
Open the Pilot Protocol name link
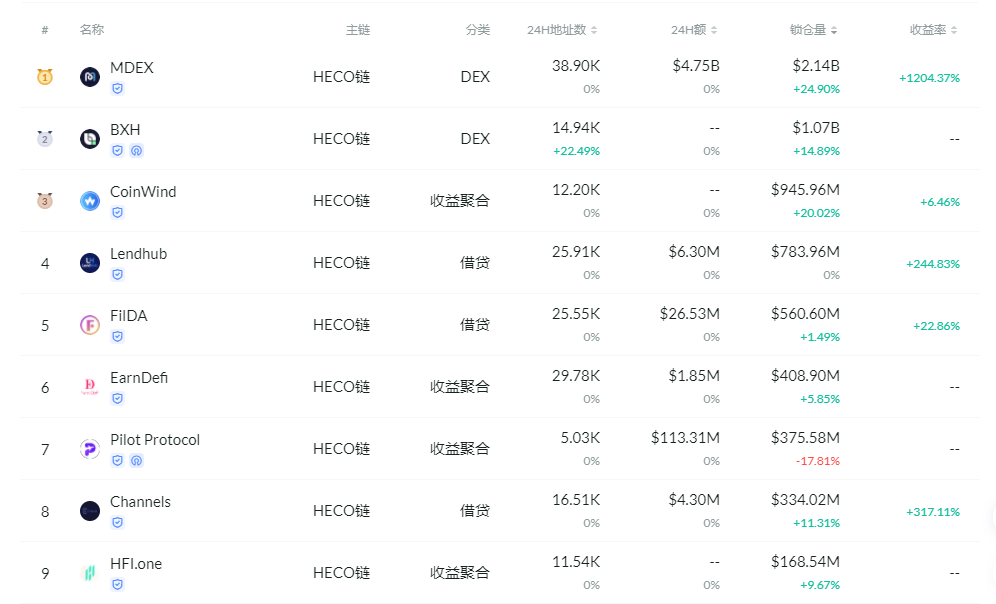click(x=158, y=439)
